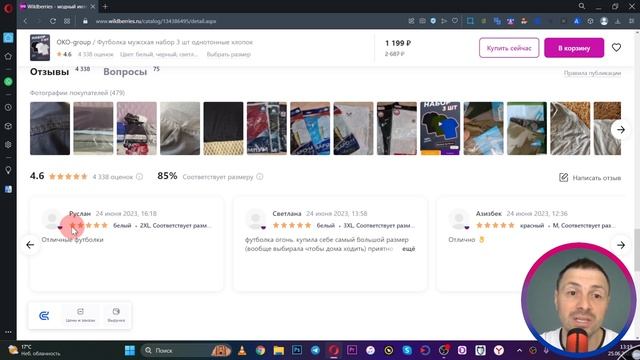This screenshot has width=640, height=360.
Task: Click info icon next to 'Соответствует размеру'
Action: coord(260,177)
